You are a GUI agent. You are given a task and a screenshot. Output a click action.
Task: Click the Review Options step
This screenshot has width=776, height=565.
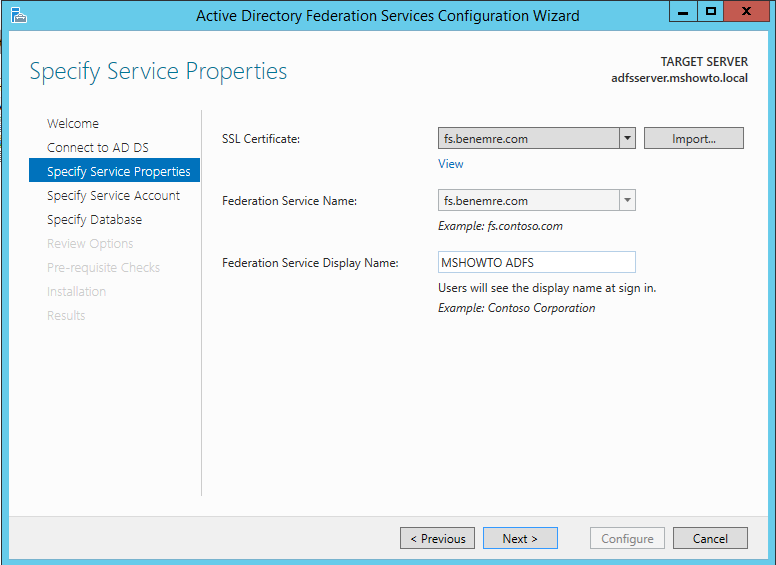pyautogui.click(x=90, y=243)
